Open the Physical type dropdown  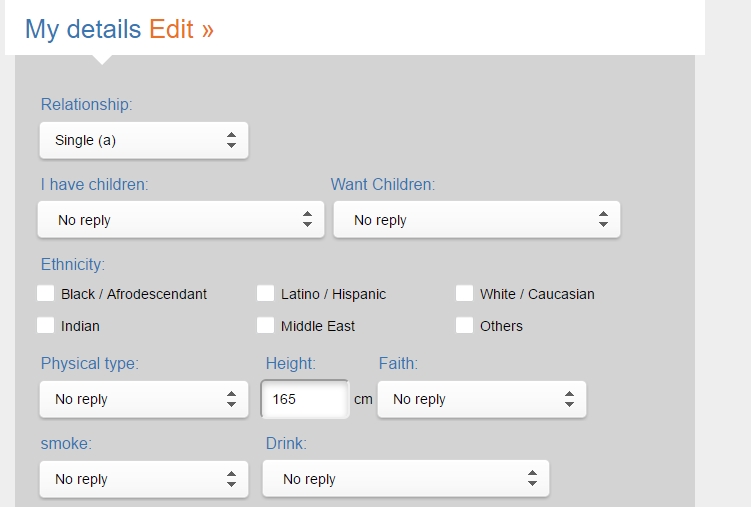tap(143, 399)
